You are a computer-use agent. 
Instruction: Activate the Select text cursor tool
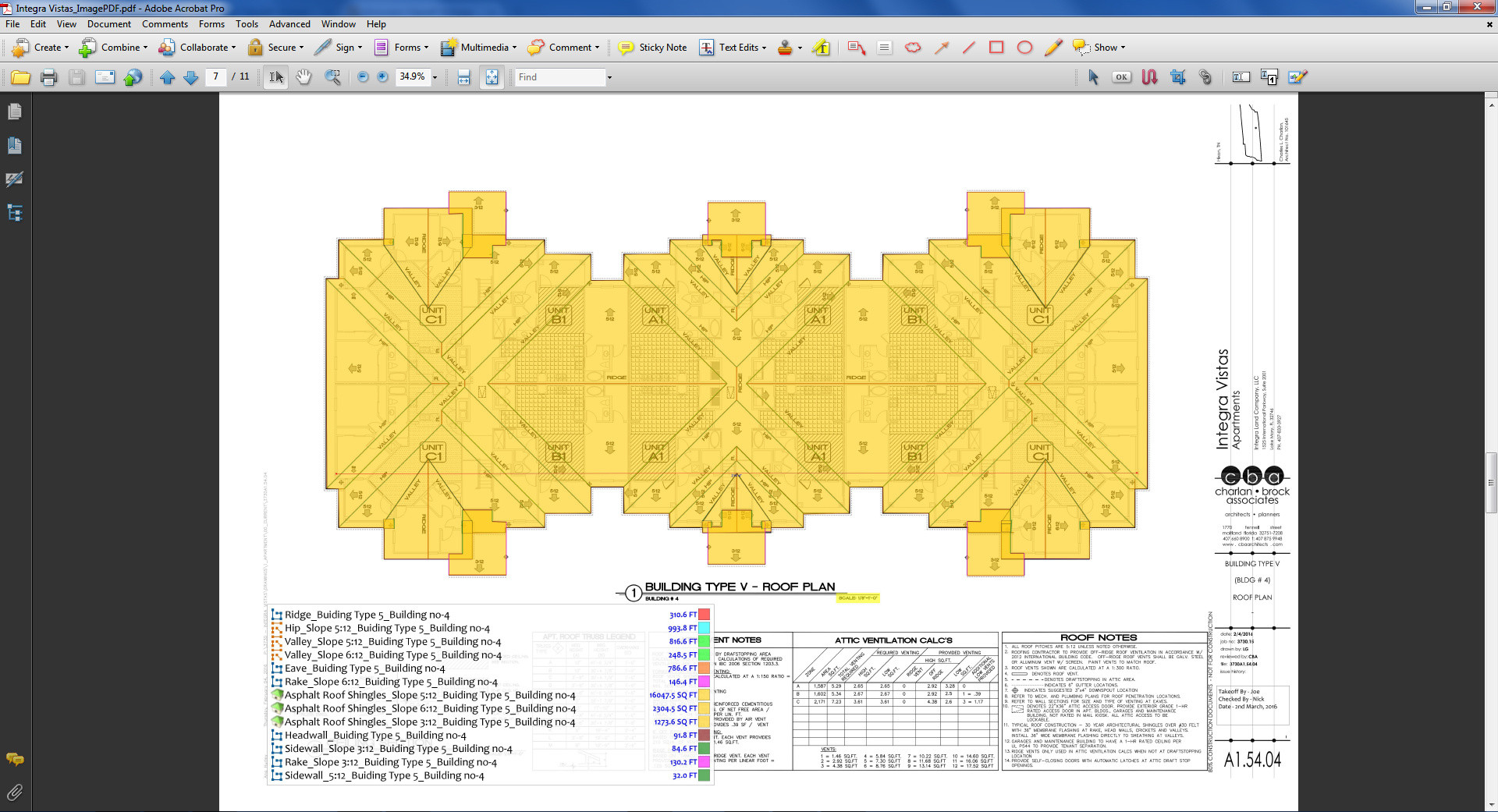pos(276,77)
